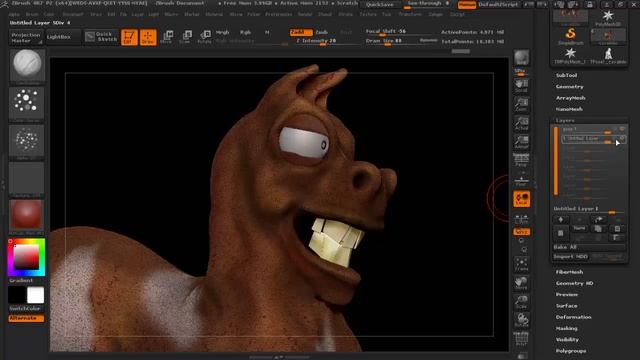The image size is (640, 360).
Task: Select the Scale transform tool
Action: [x=185, y=37]
